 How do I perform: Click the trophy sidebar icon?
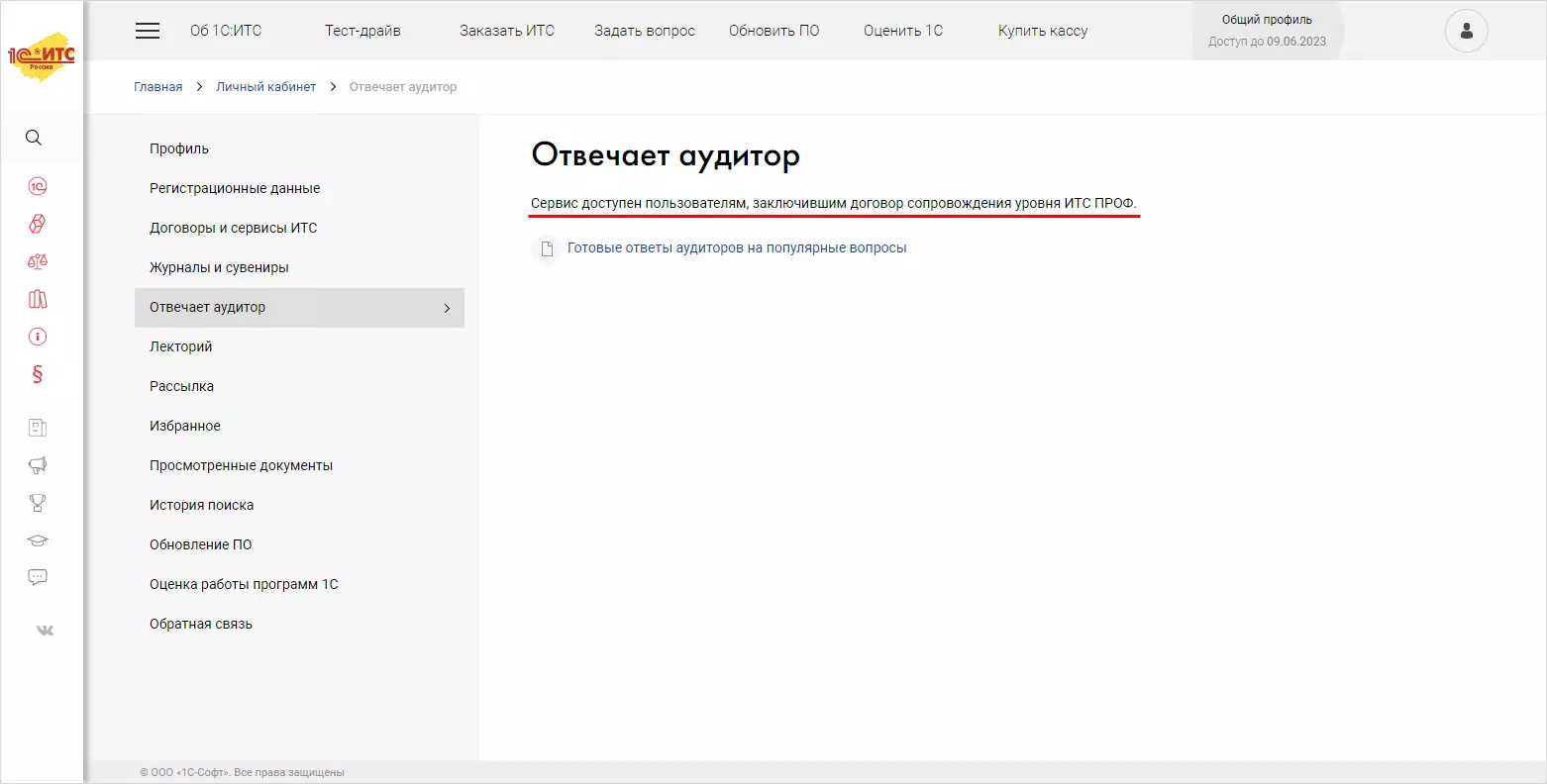(38, 503)
